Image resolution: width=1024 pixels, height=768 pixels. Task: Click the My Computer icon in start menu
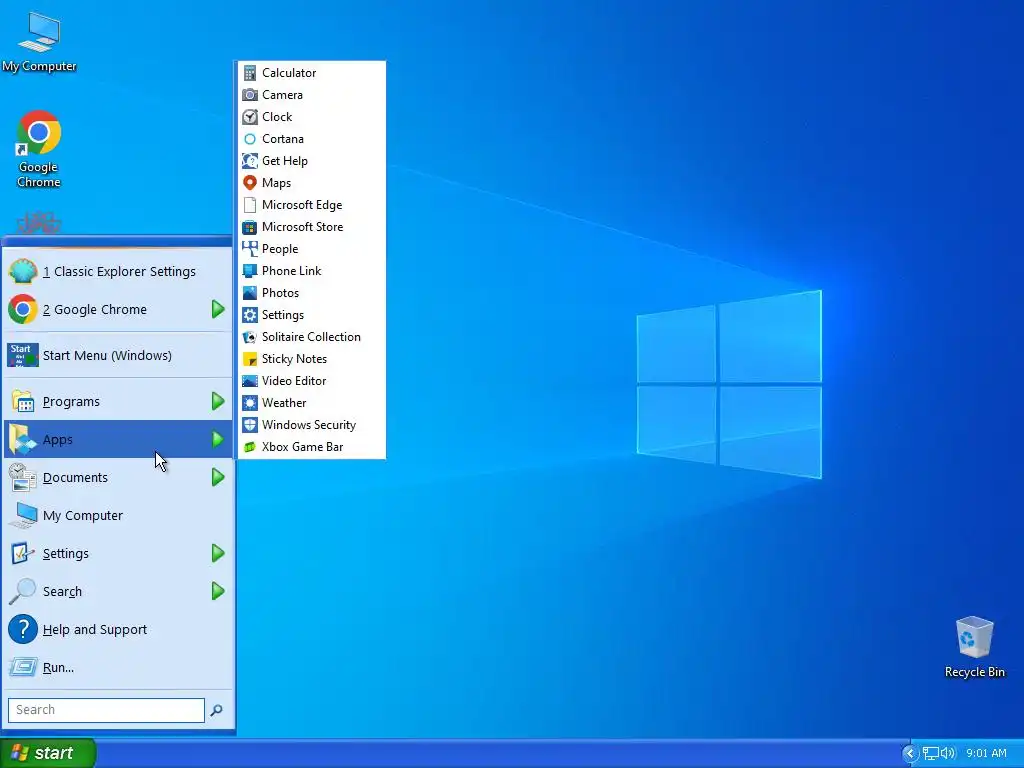click(x=24, y=515)
